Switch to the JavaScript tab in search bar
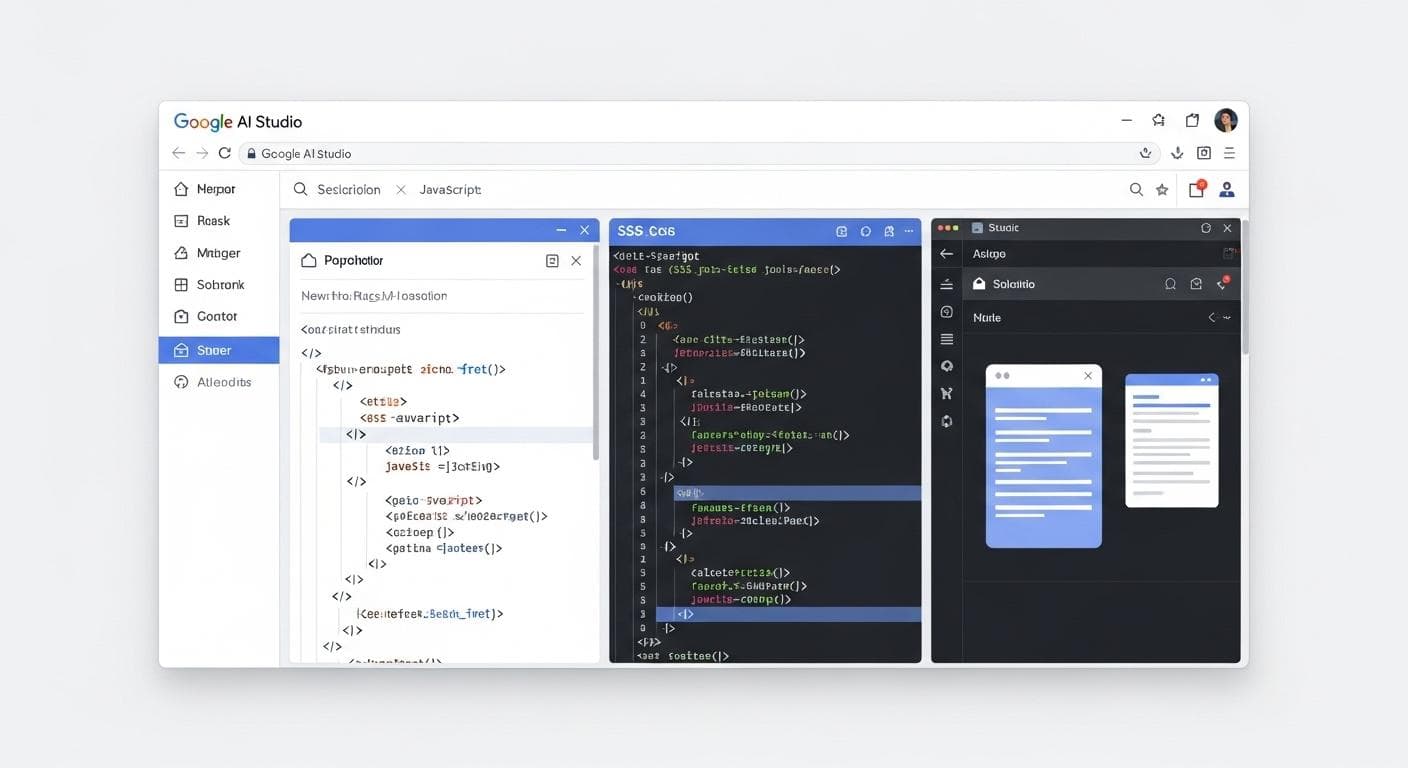 (450, 188)
